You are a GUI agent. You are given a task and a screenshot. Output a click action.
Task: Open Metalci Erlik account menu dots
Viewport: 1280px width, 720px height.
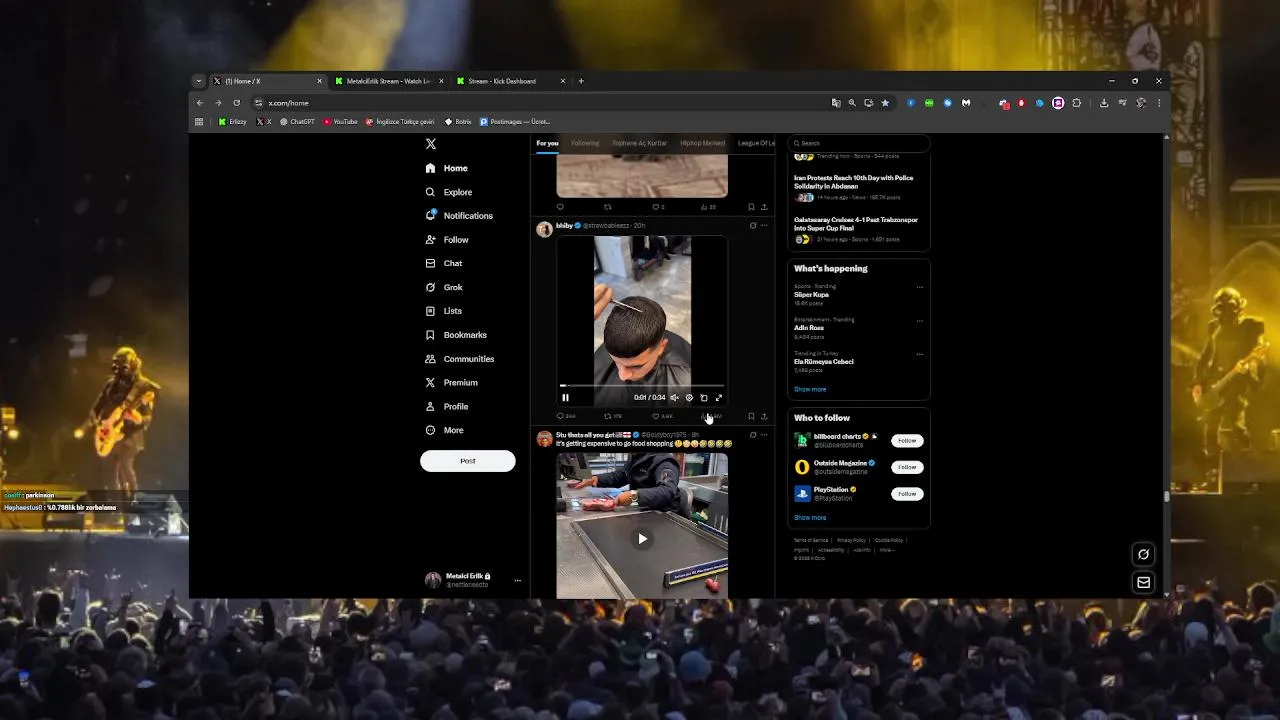[517, 580]
